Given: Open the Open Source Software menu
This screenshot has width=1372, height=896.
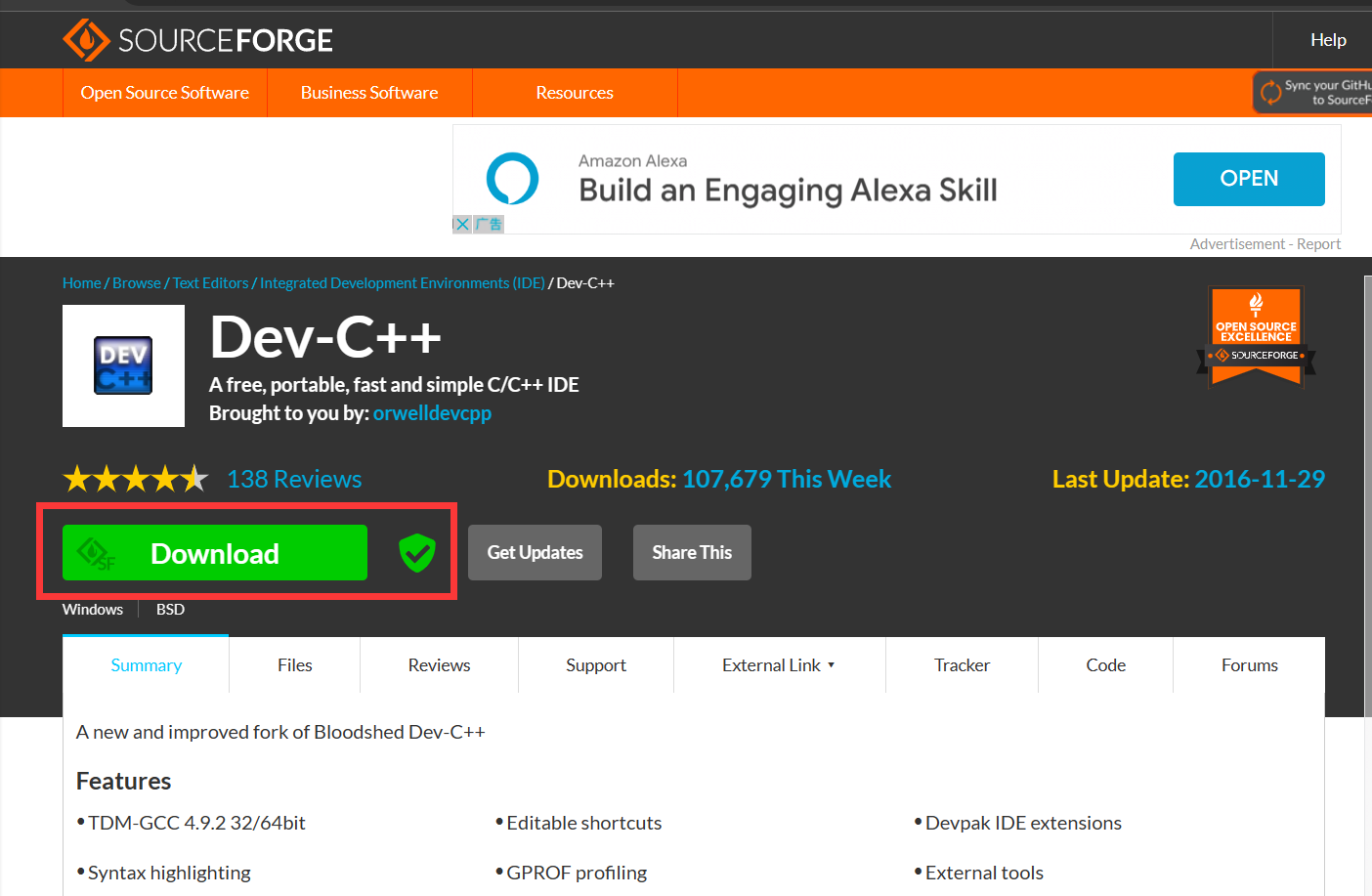Looking at the screenshot, I should coord(164,93).
